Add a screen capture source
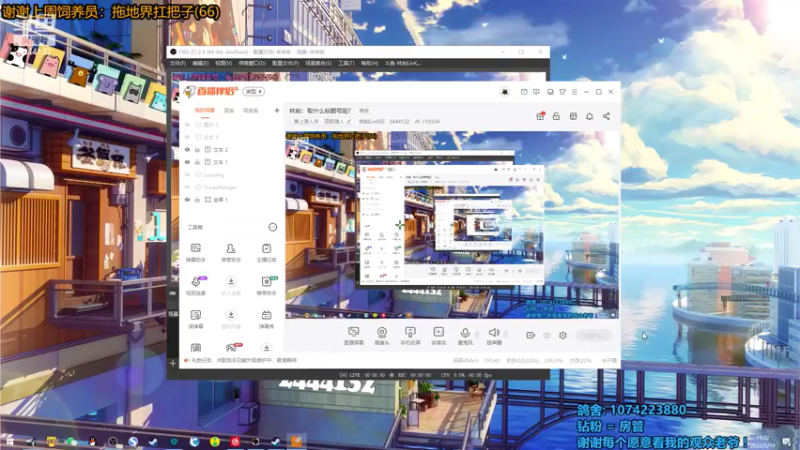 click(354, 336)
